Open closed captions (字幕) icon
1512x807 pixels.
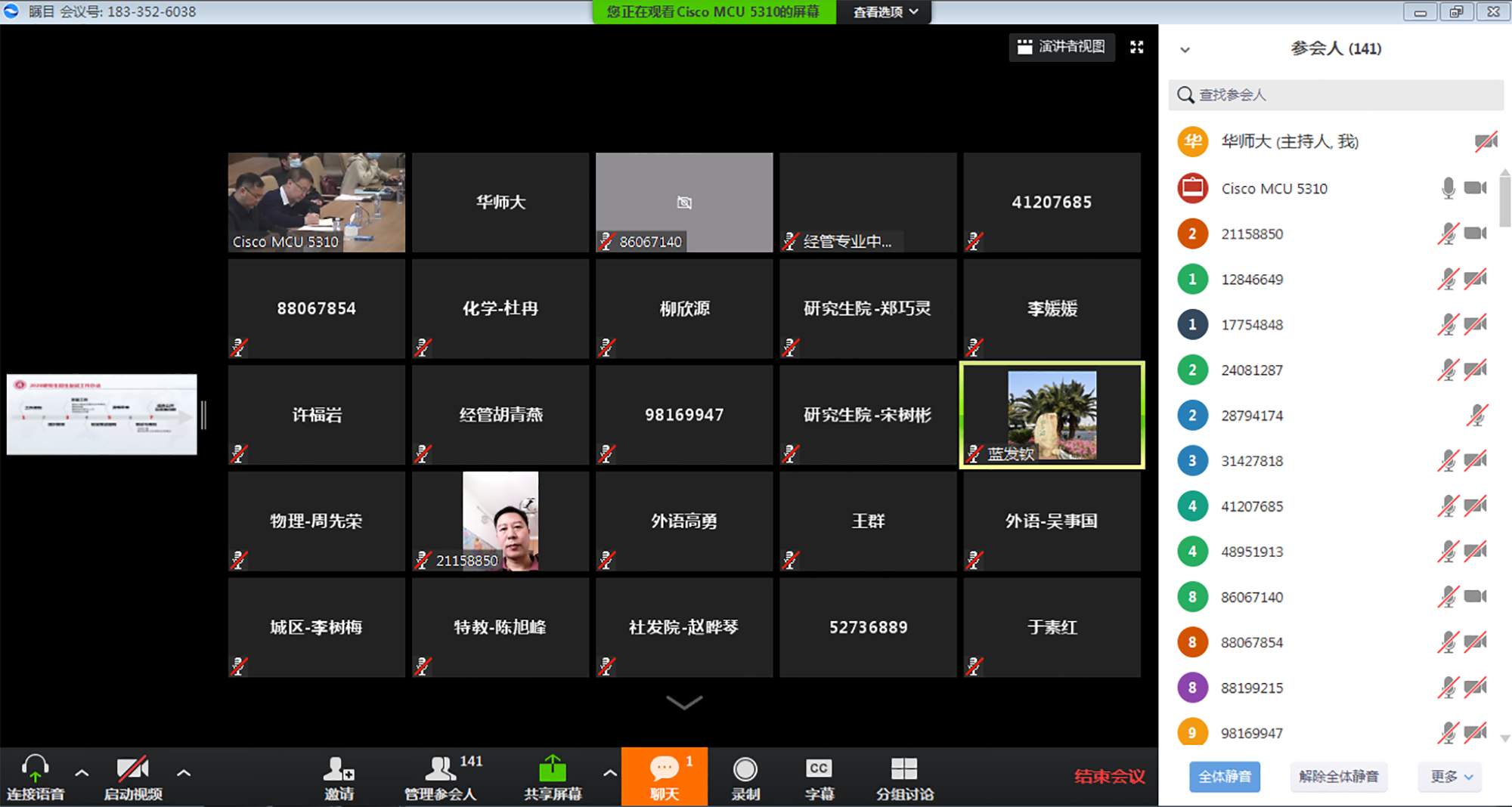(x=819, y=770)
